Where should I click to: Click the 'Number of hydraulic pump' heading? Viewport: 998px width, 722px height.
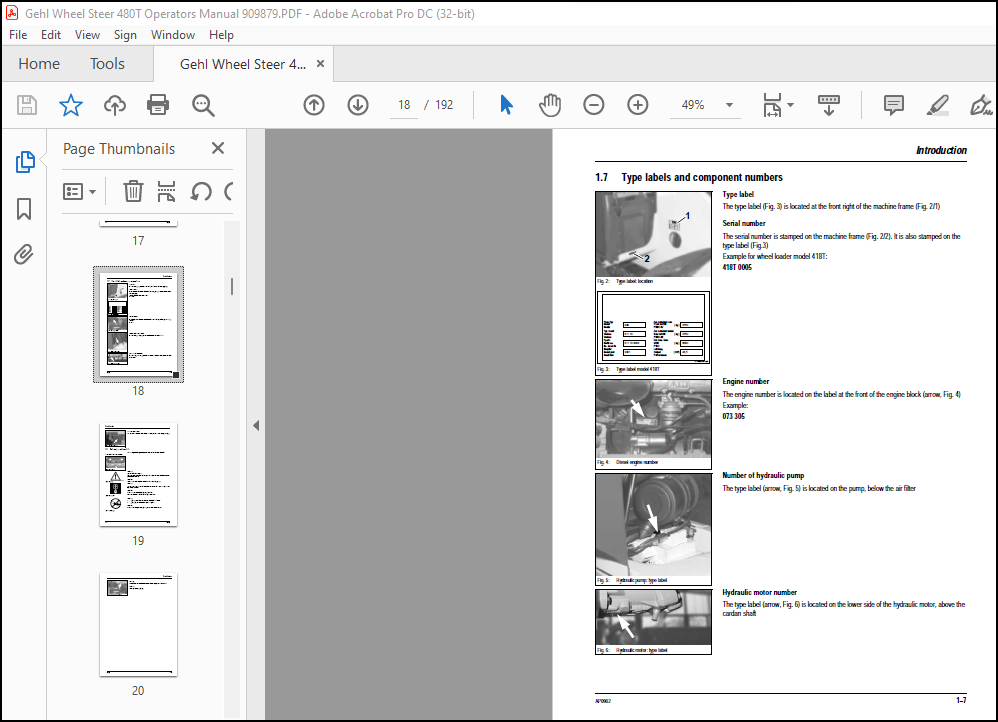(x=763, y=476)
